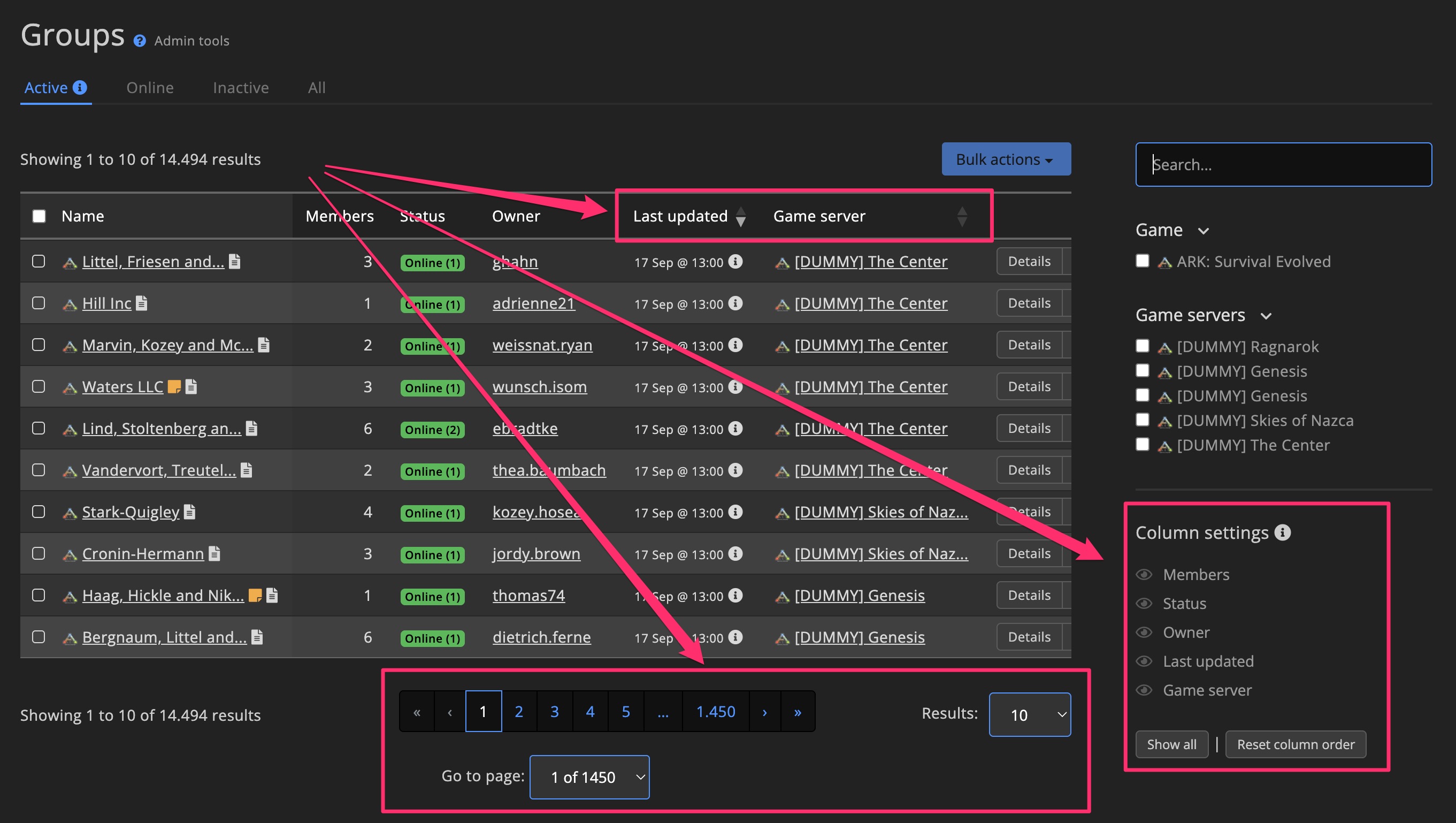The height and width of the screenshot is (823, 1456).
Task: Switch to the Online tab
Action: (150, 87)
